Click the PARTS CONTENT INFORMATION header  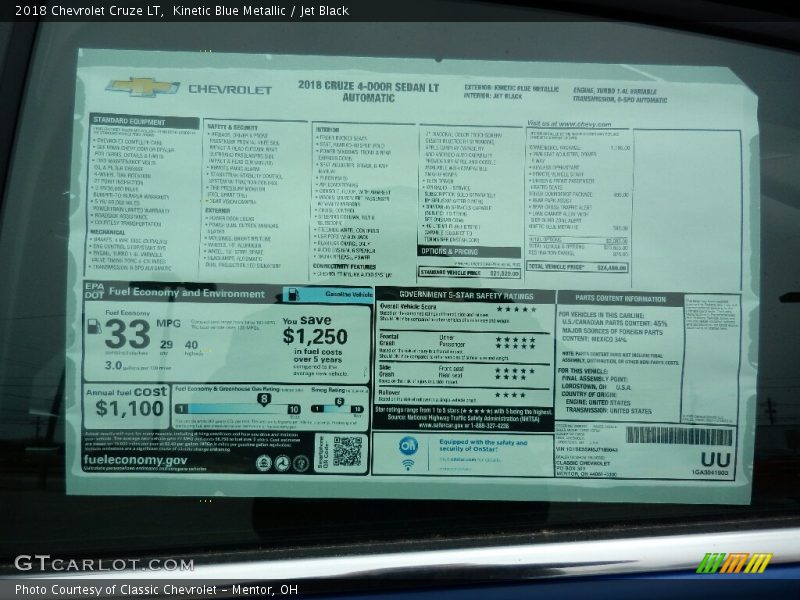coord(620,298)
